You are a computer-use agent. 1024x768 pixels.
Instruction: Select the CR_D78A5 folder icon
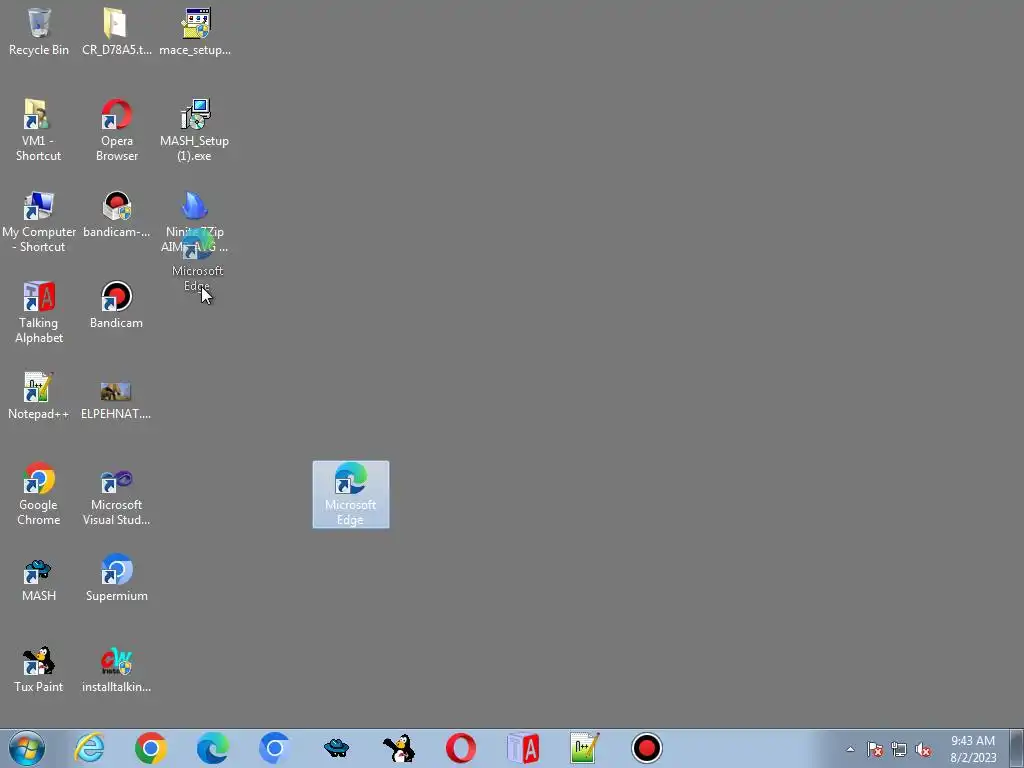coord(116,32)
